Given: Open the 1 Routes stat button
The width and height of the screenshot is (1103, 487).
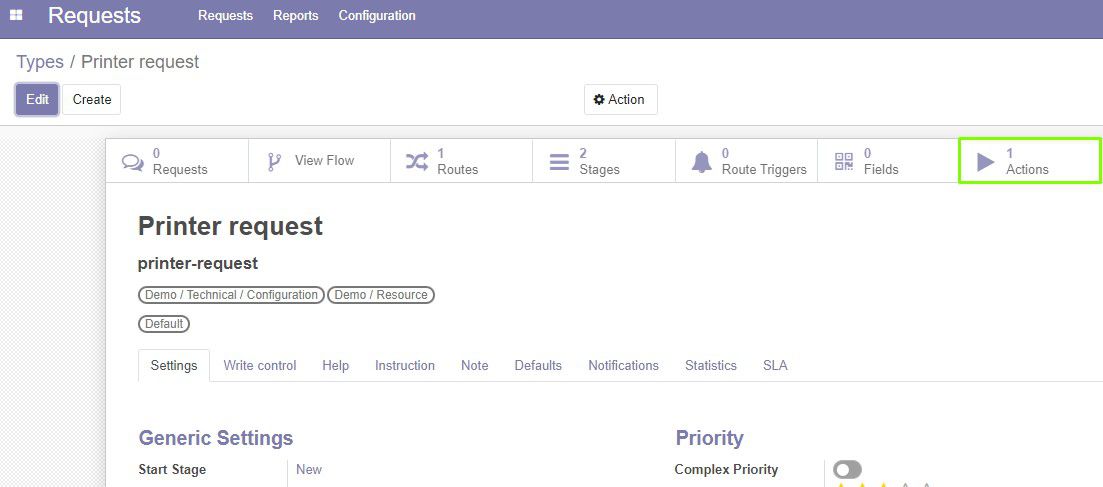Looking at the screenshot, I should click(461, 161).
